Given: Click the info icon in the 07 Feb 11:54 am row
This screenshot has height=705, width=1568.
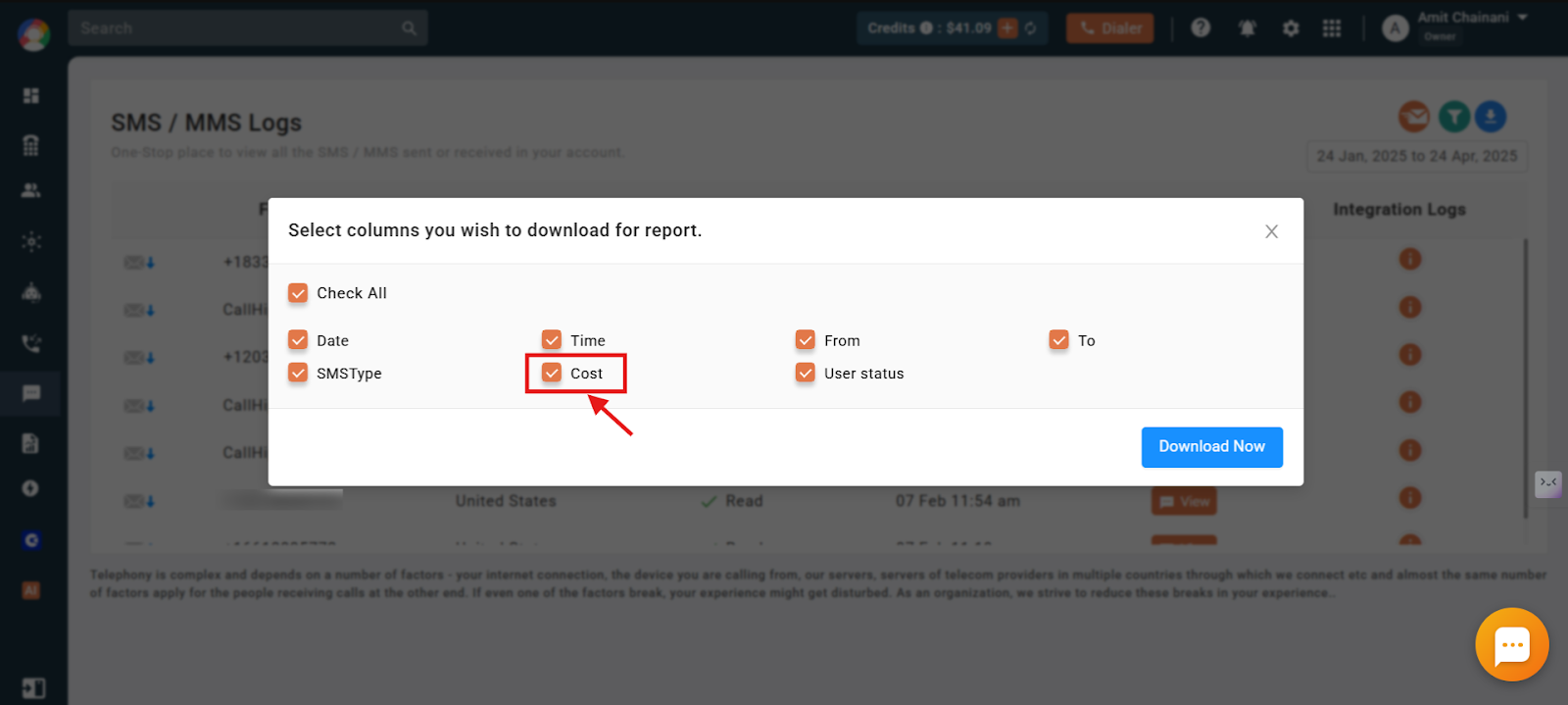Looking at the screenshot, I should tap(1410, 498).
